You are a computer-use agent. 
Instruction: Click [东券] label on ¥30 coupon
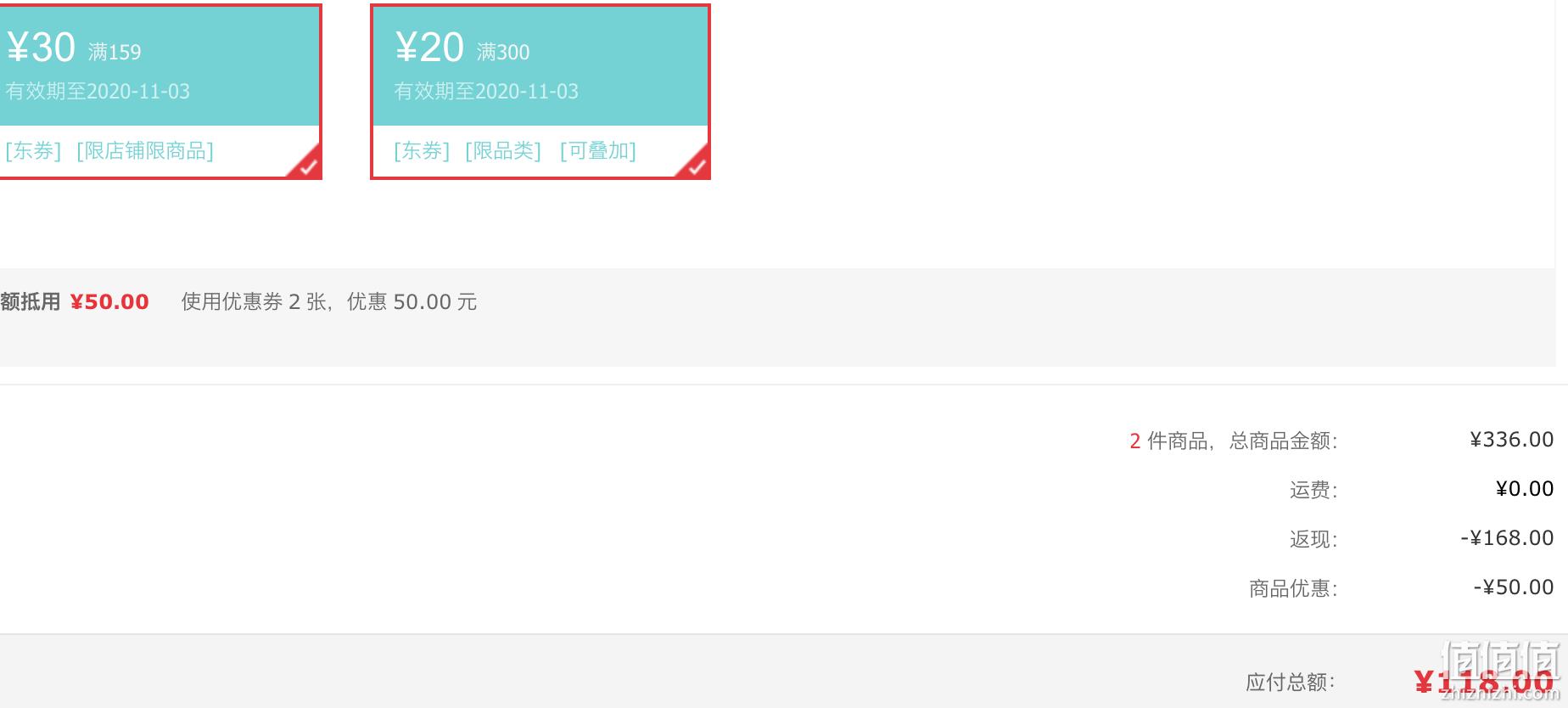(33, 151)
